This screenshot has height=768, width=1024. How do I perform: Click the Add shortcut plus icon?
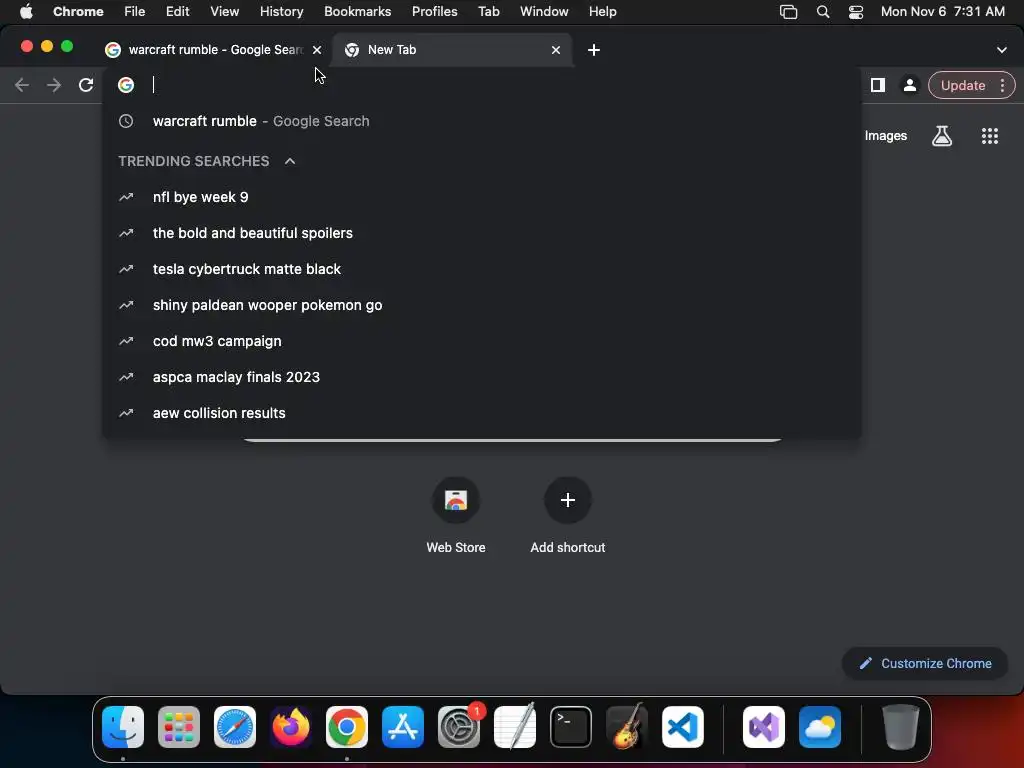coord(568,500)
